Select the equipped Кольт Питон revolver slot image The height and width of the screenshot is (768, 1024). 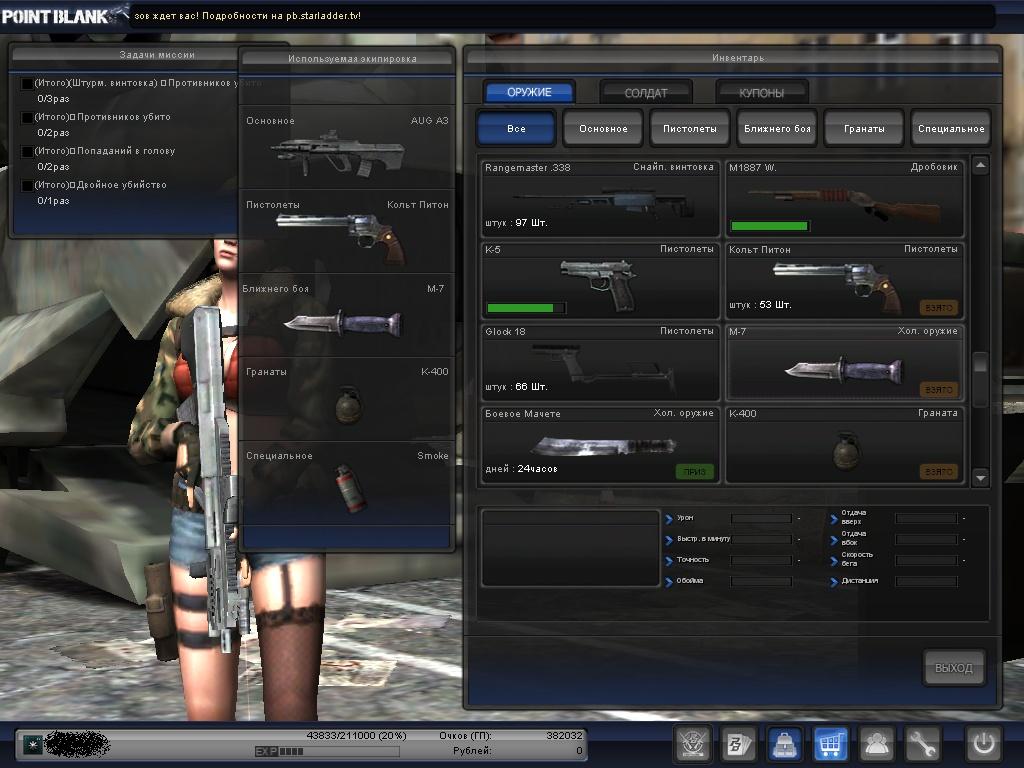click(x=341, y=238)
